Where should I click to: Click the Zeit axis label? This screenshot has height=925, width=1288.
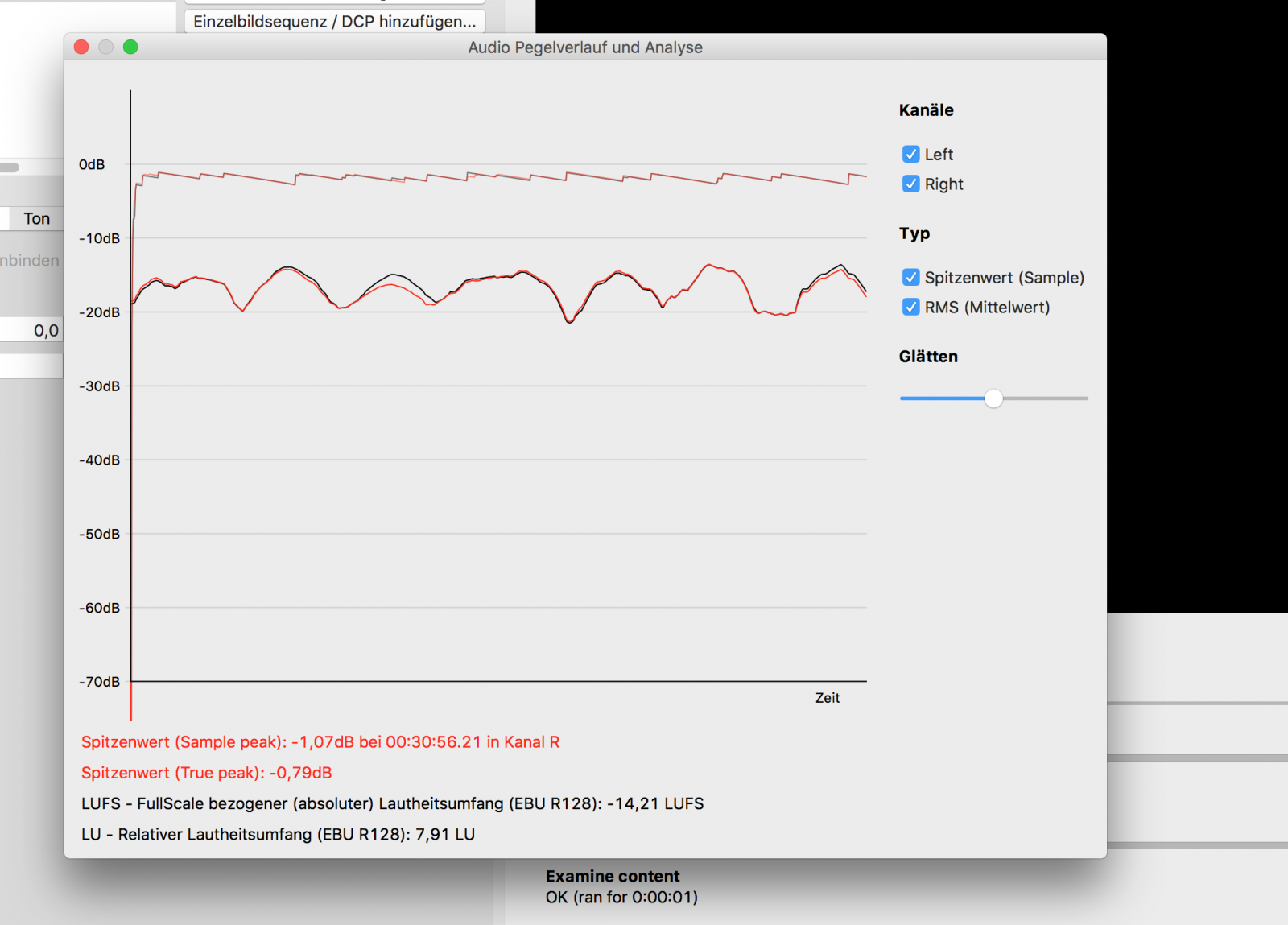click(x=827, y=698)
